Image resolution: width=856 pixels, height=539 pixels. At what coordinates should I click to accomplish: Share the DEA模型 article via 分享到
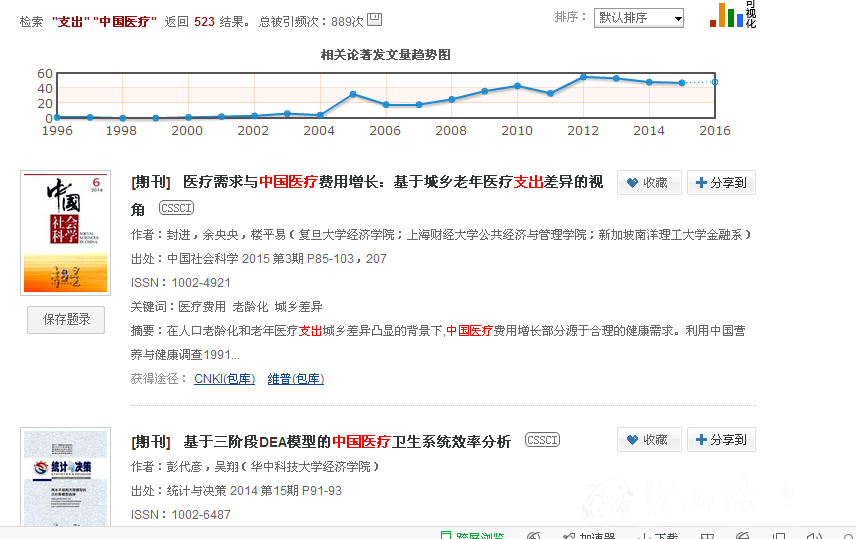[x=721, y=440]
